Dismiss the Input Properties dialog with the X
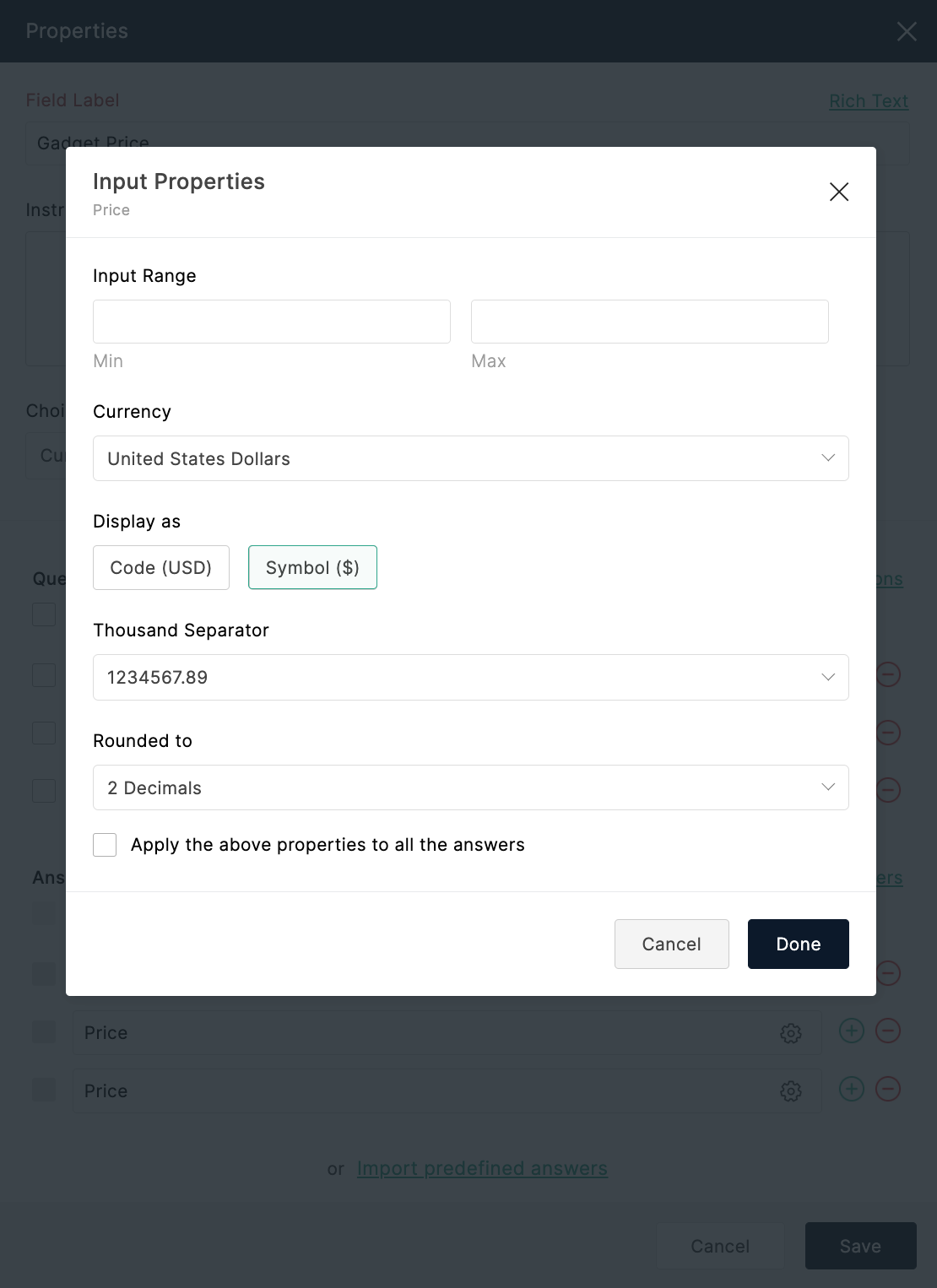Screen dimensions: 937x1288 (x=838, y=192)
